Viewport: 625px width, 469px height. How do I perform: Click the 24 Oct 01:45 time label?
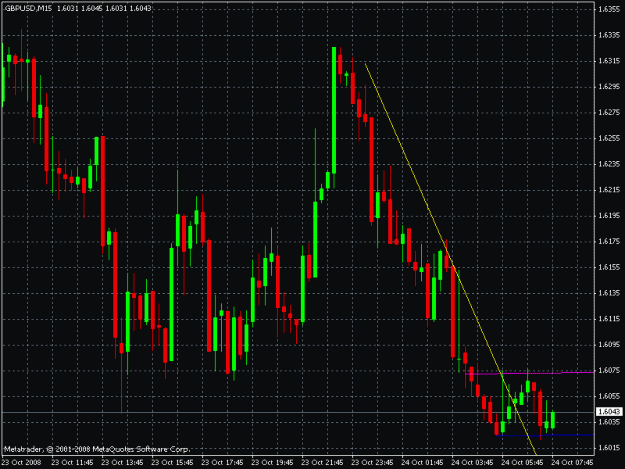(422, 462)
